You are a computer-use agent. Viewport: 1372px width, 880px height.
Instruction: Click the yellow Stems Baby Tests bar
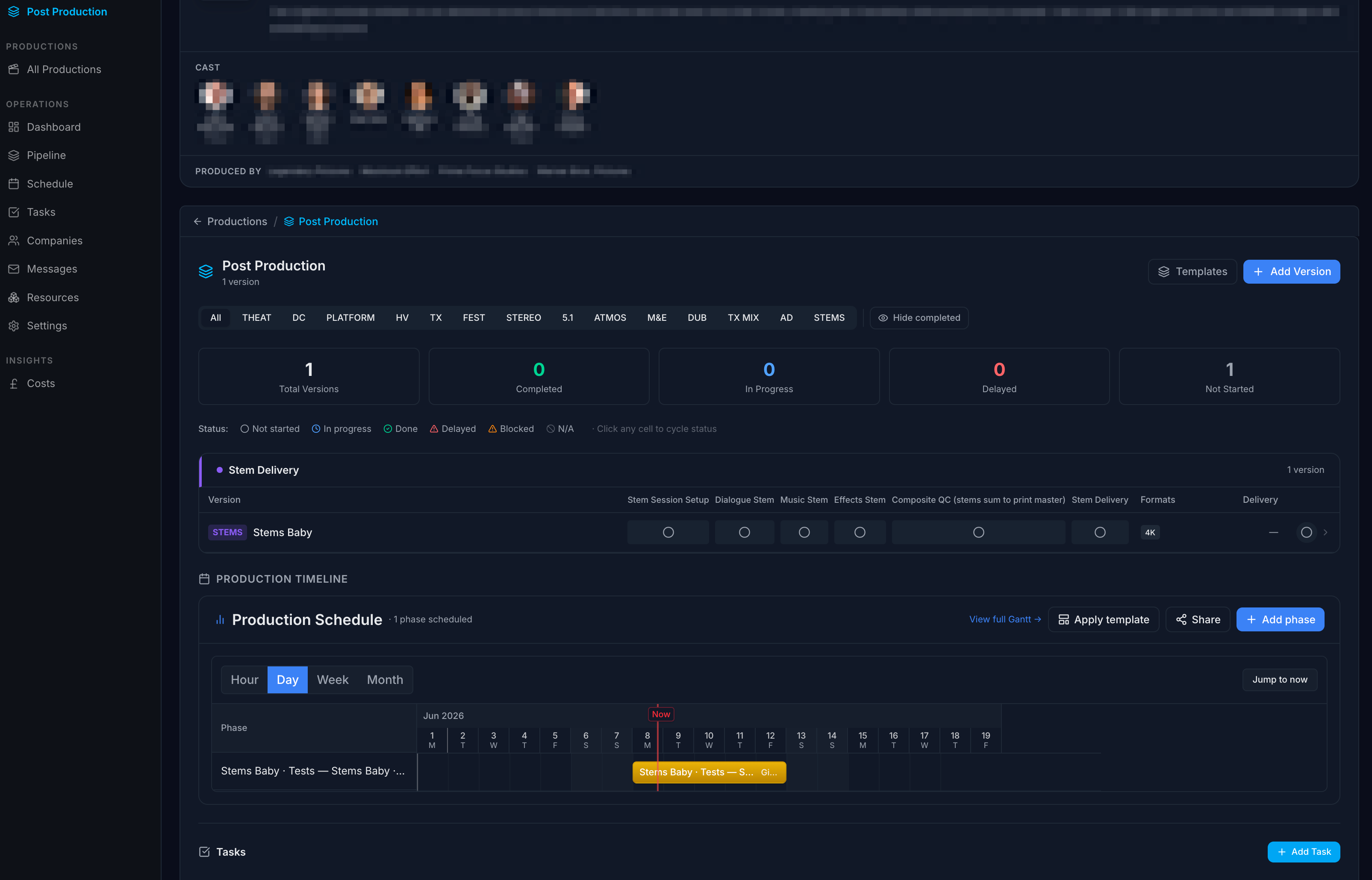tap(709, 772)
